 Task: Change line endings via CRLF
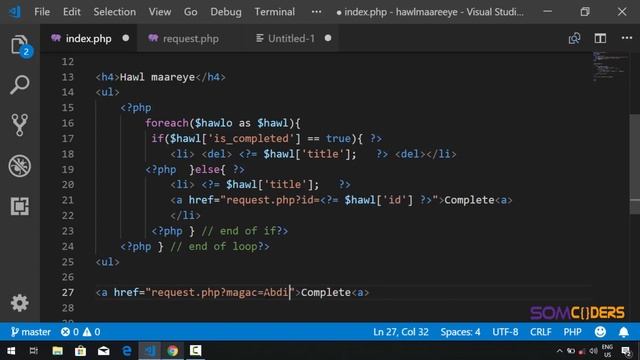point(540,332)
